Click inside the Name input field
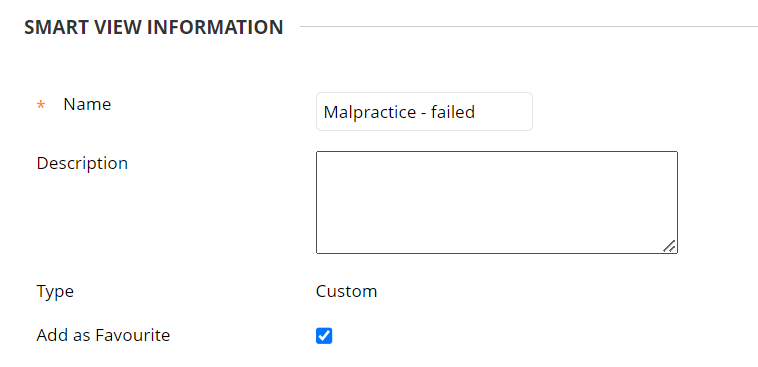Viewport: 758px width, 367px height. 424,112
